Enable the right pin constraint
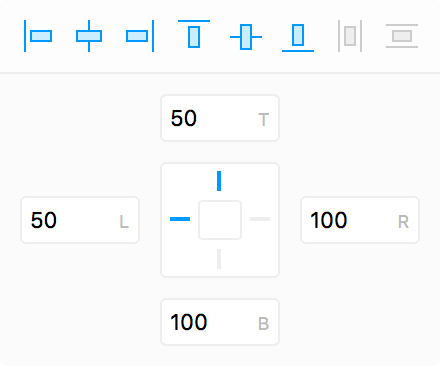 [260, 219]
